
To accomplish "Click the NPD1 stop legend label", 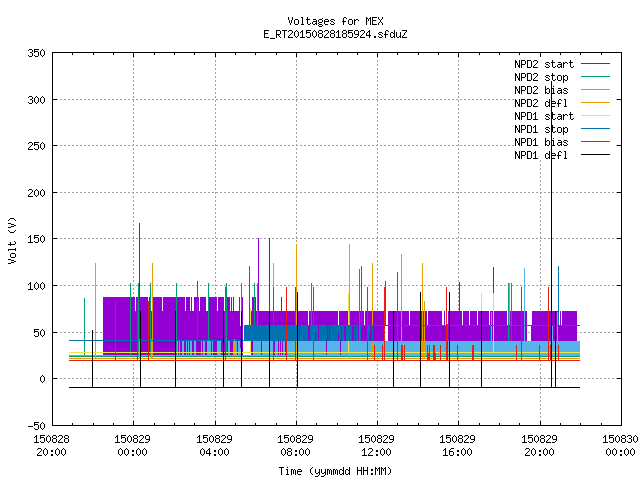I will 541,129.
